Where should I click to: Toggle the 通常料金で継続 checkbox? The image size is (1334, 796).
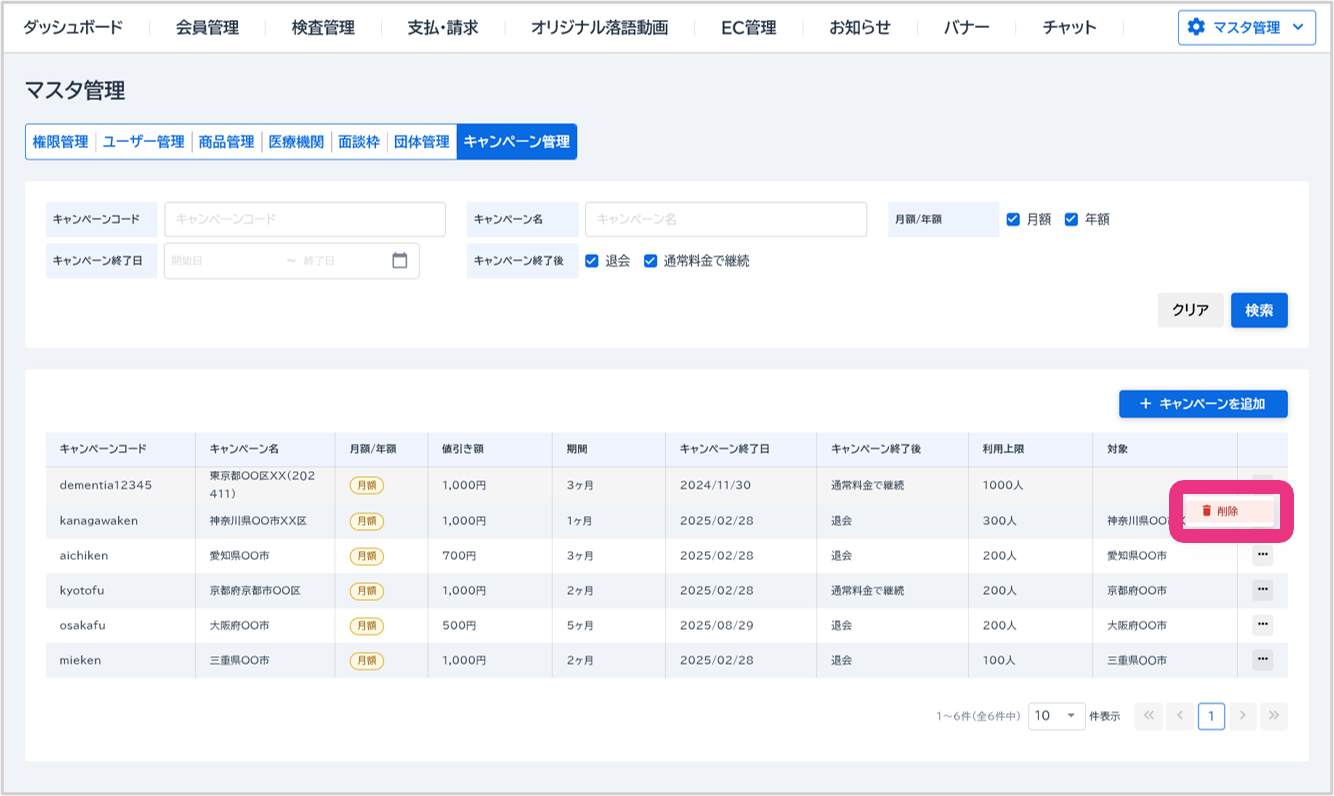click(x=650, y=261)
